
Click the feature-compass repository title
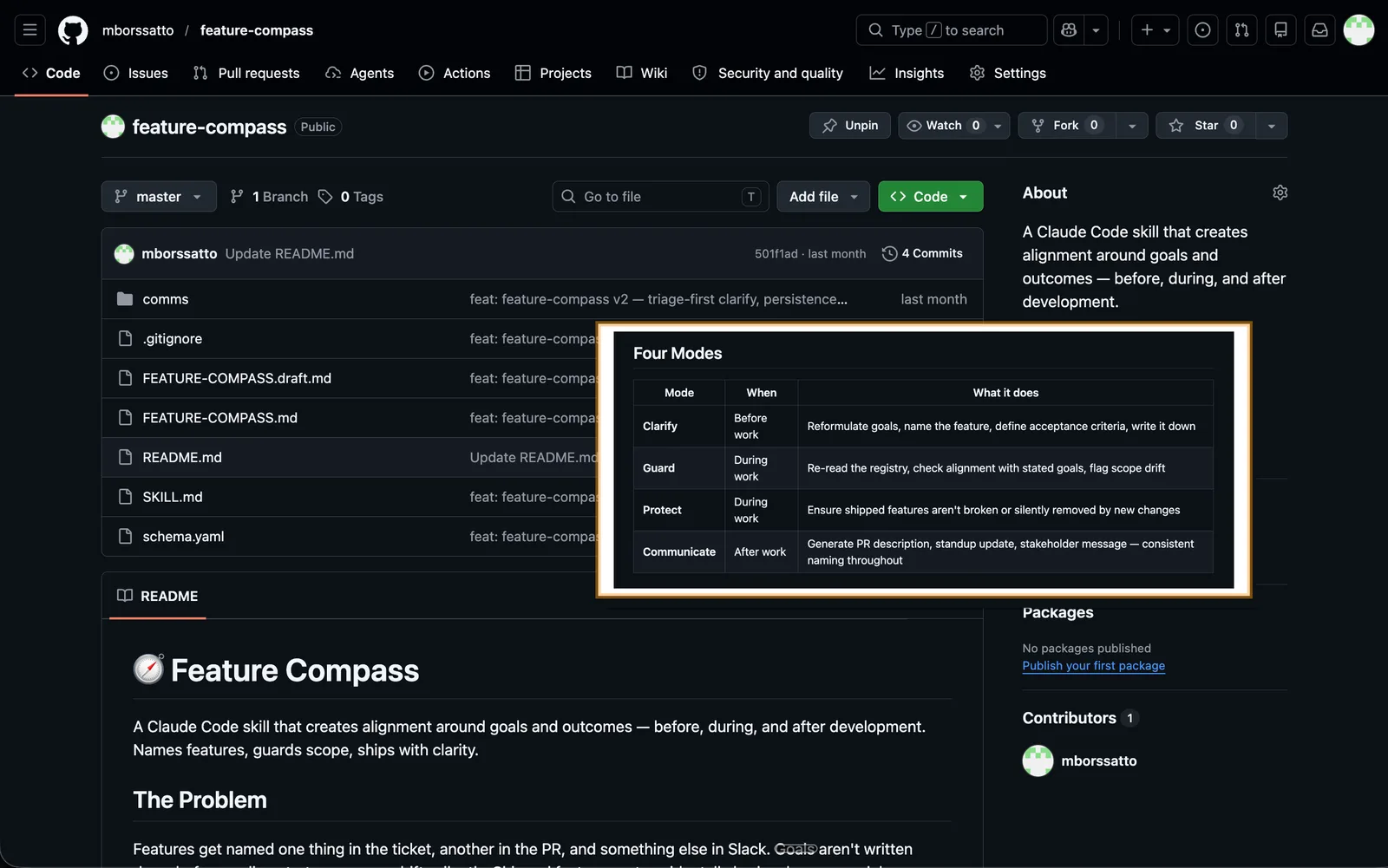click(x=209, y=127)
